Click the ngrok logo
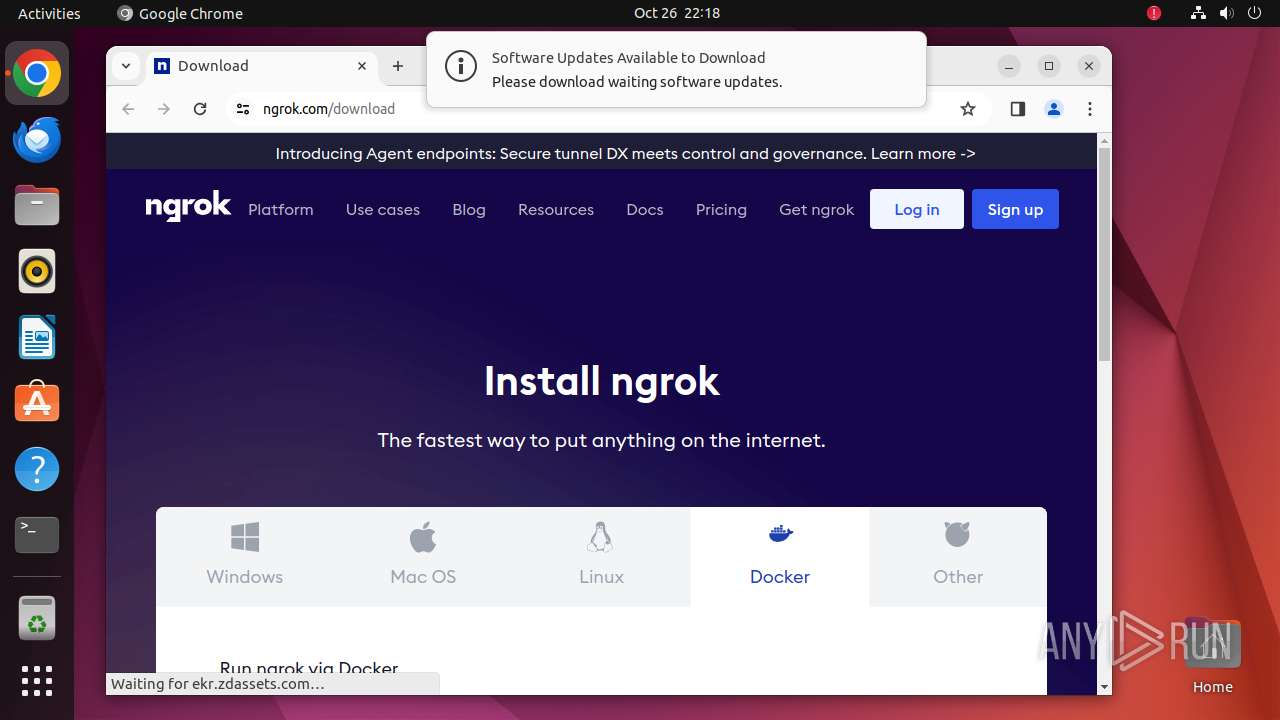Image resolution: width=1280 pixels, height=720 pixels. pos(188,207)
